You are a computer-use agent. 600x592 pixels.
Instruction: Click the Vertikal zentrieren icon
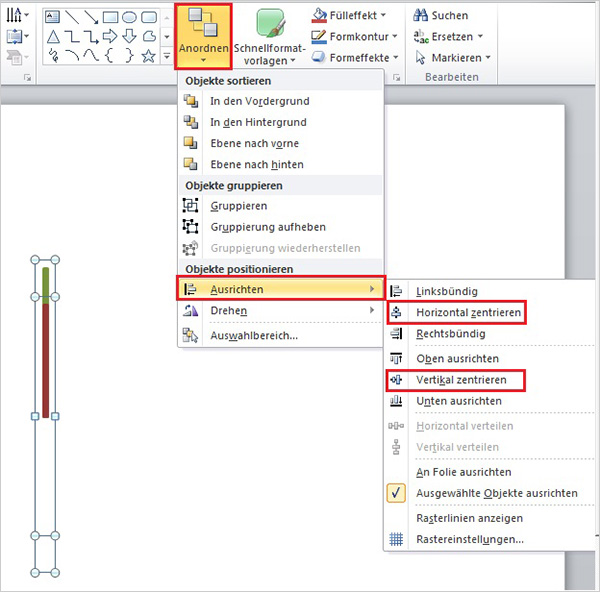[x=397, y=380]
